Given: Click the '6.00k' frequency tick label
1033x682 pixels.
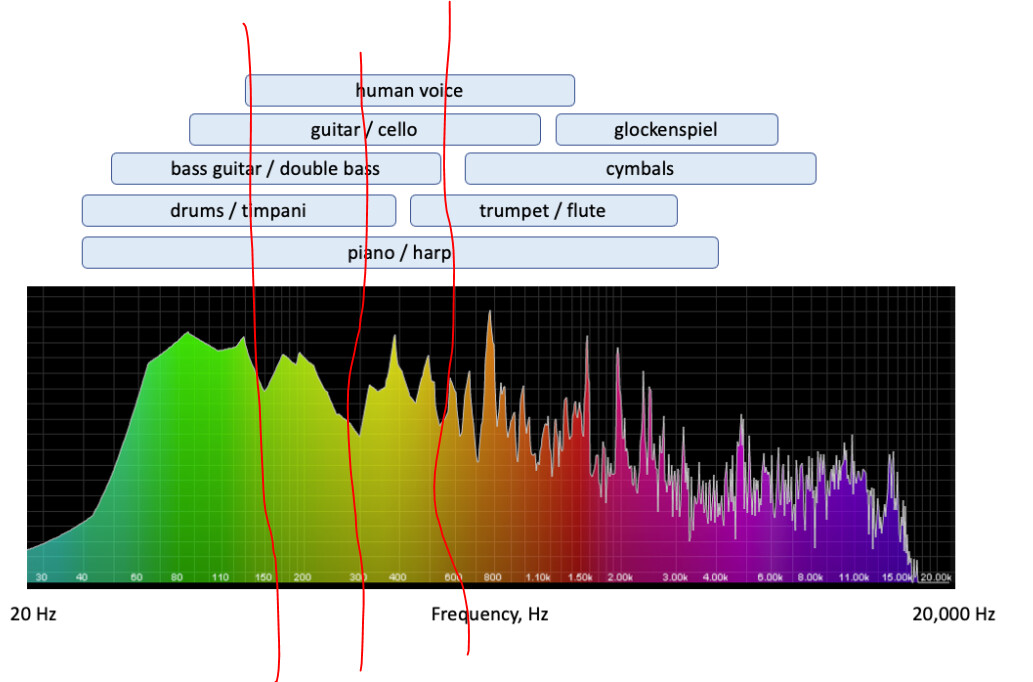Looking at the screenshot, I should point(770,577).
